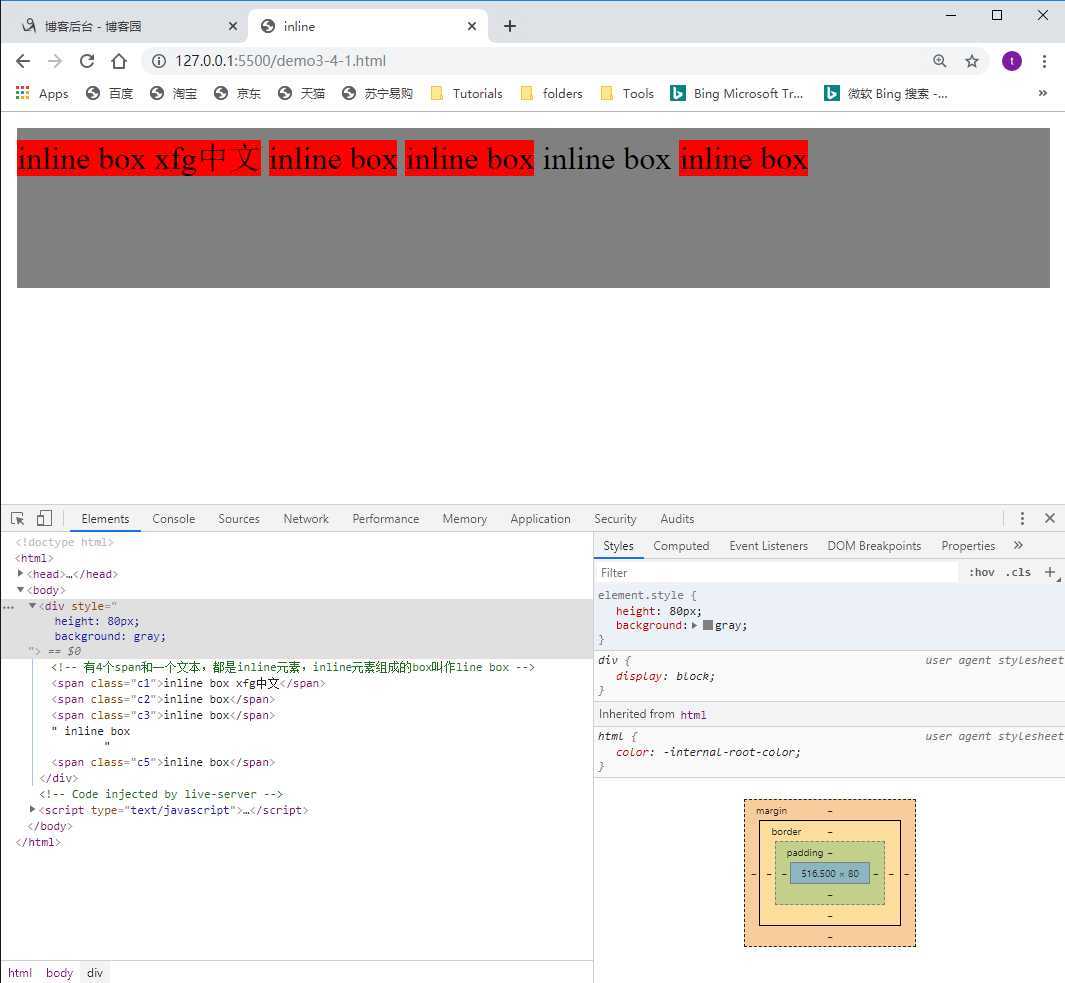Open the Apps grid shortcut
1065x983 pixels.
42,93
